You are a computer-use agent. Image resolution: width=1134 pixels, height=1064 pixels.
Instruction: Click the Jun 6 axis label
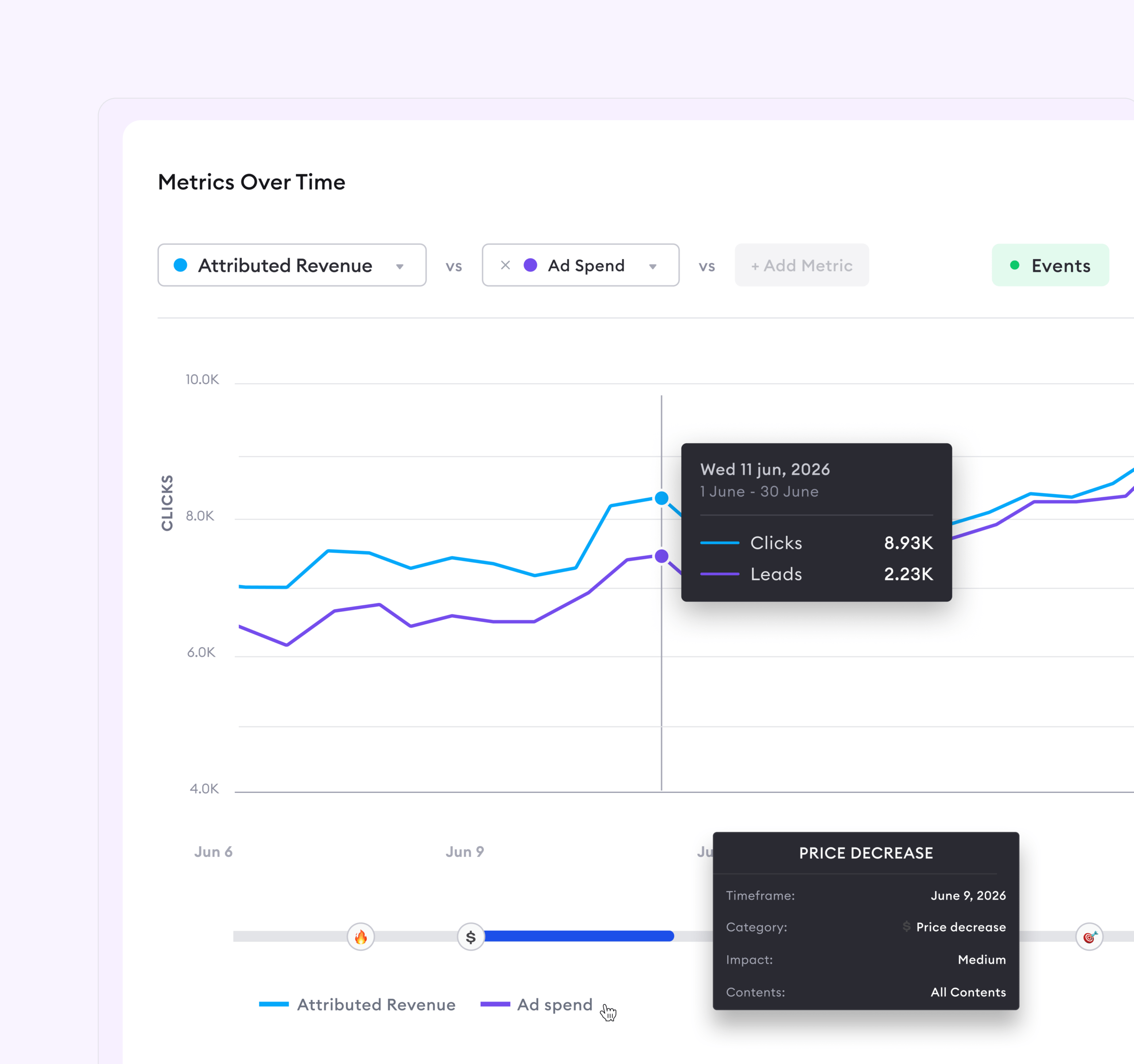214,852
